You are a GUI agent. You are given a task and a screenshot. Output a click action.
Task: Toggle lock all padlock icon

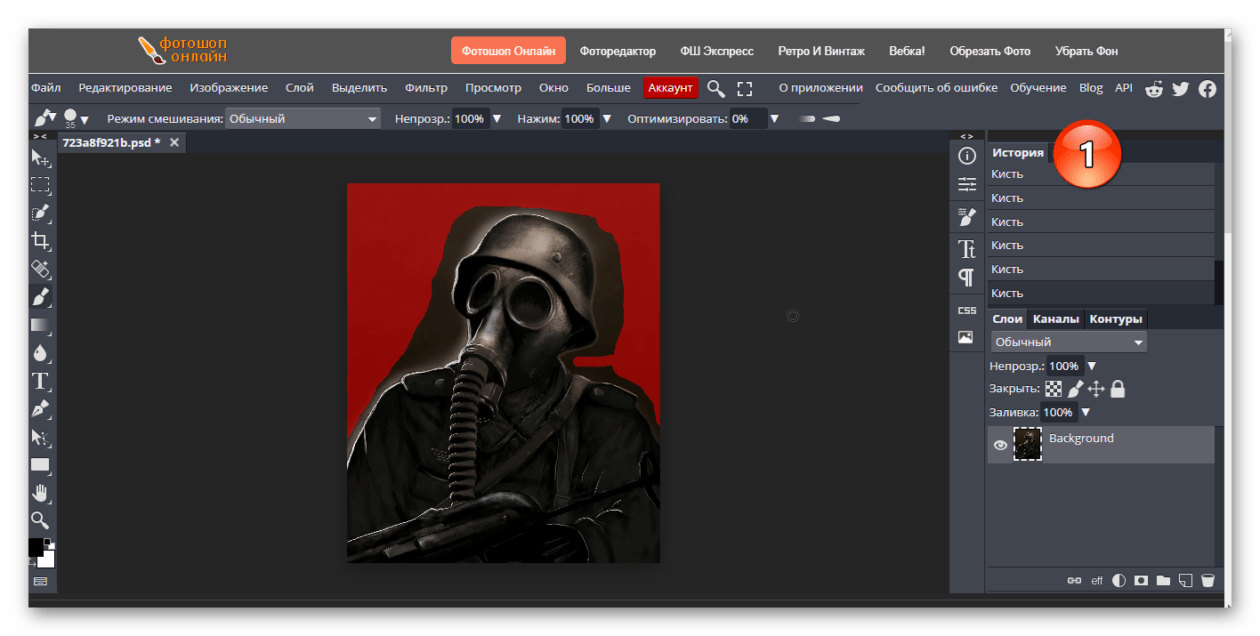pos(1117,389)
